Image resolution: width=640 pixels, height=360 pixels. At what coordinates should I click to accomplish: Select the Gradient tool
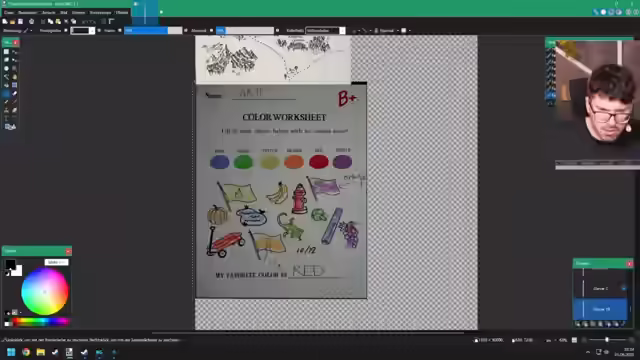tap(15, 85)
